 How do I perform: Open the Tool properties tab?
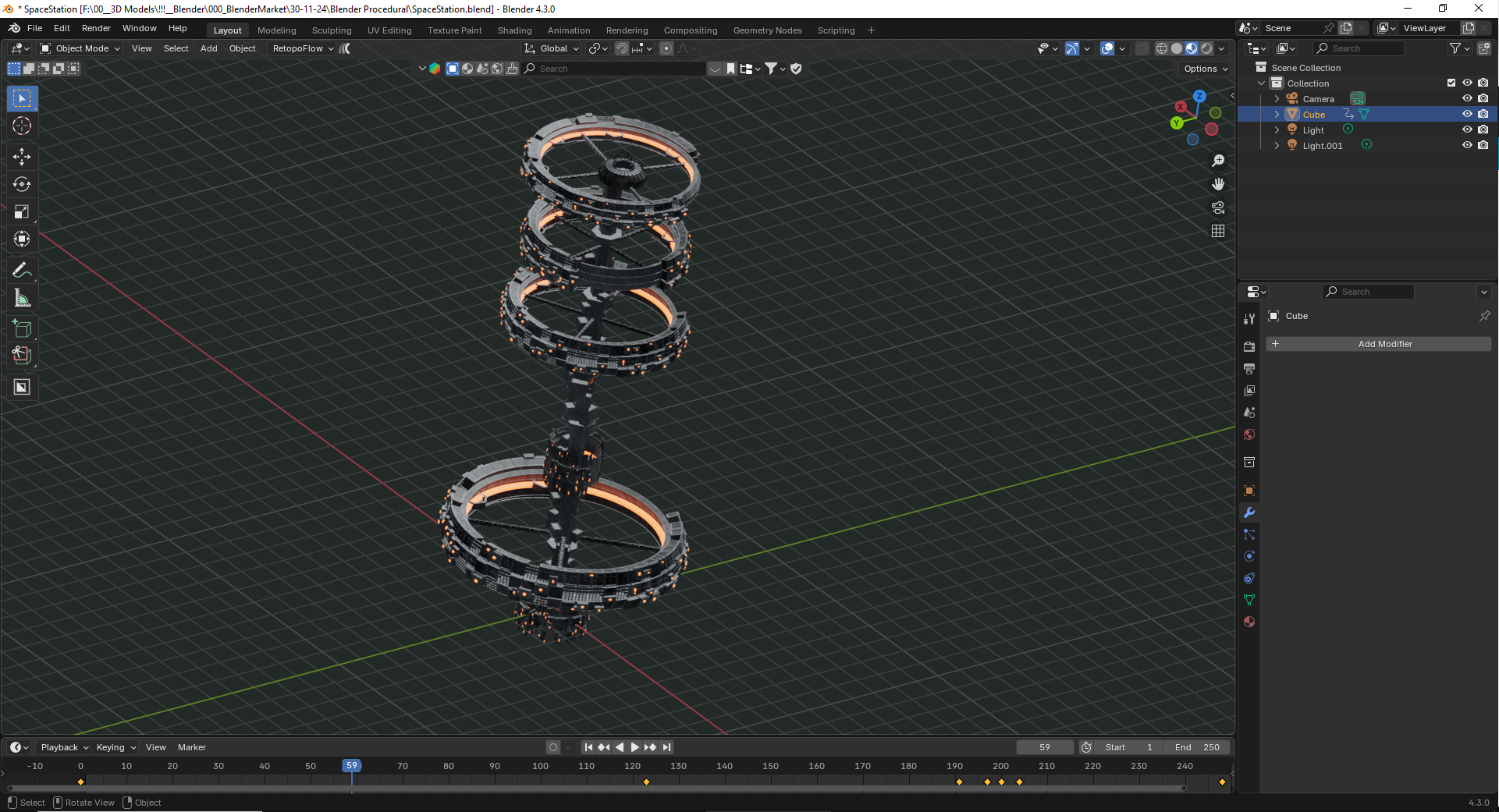point(1249,319)
